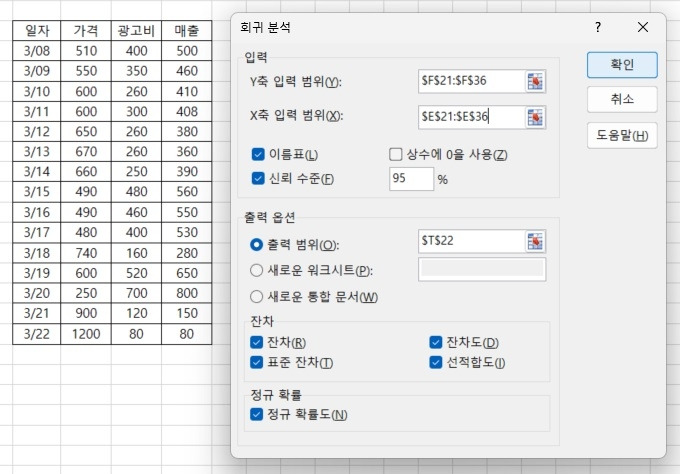680x474 pixels.
Task: Click the 확인 button
Action: (x=622, y=65)
